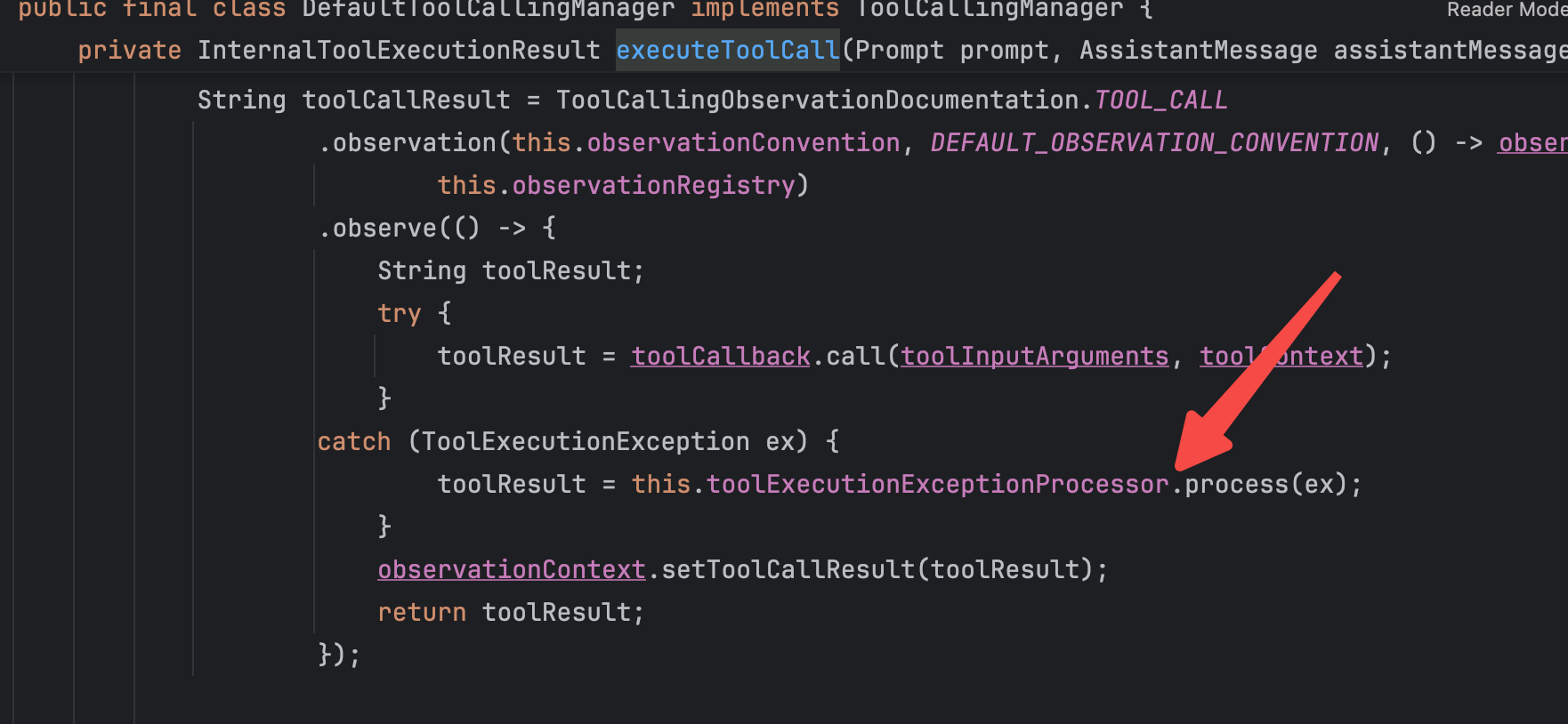Click the ToolExecutionException type in catch
This screenshot has height=724, width=1568.
click(x=585, y=441)
